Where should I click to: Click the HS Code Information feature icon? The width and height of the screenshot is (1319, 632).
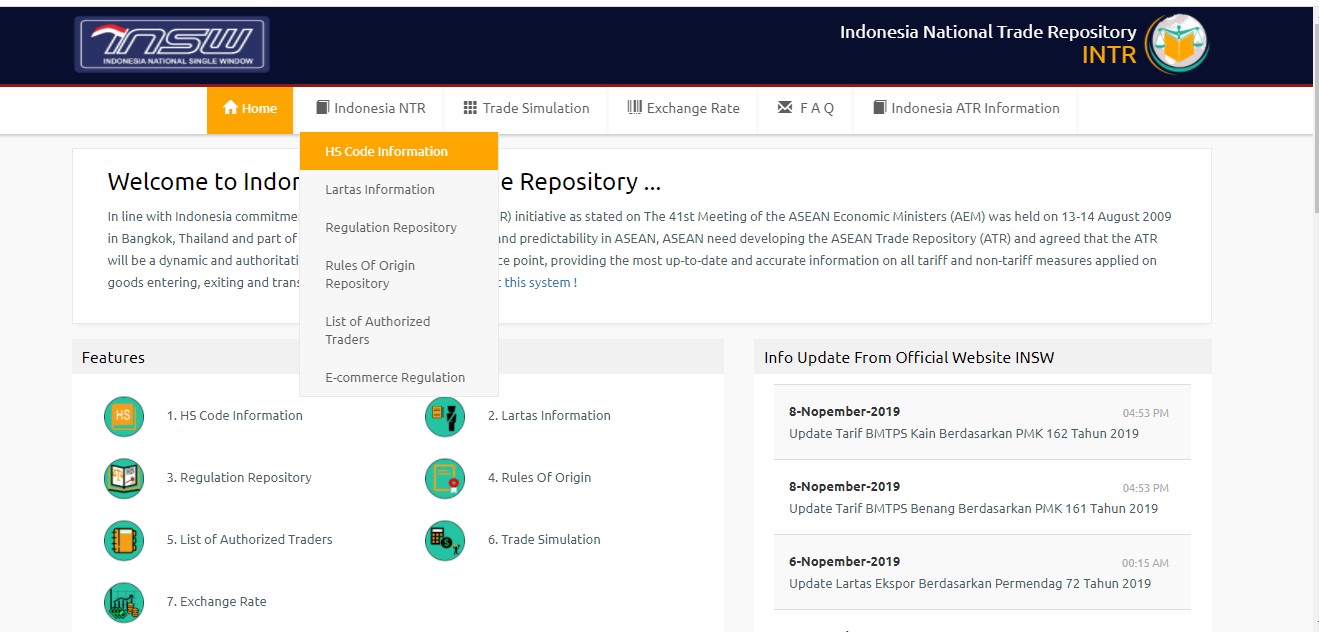(124, 416)
